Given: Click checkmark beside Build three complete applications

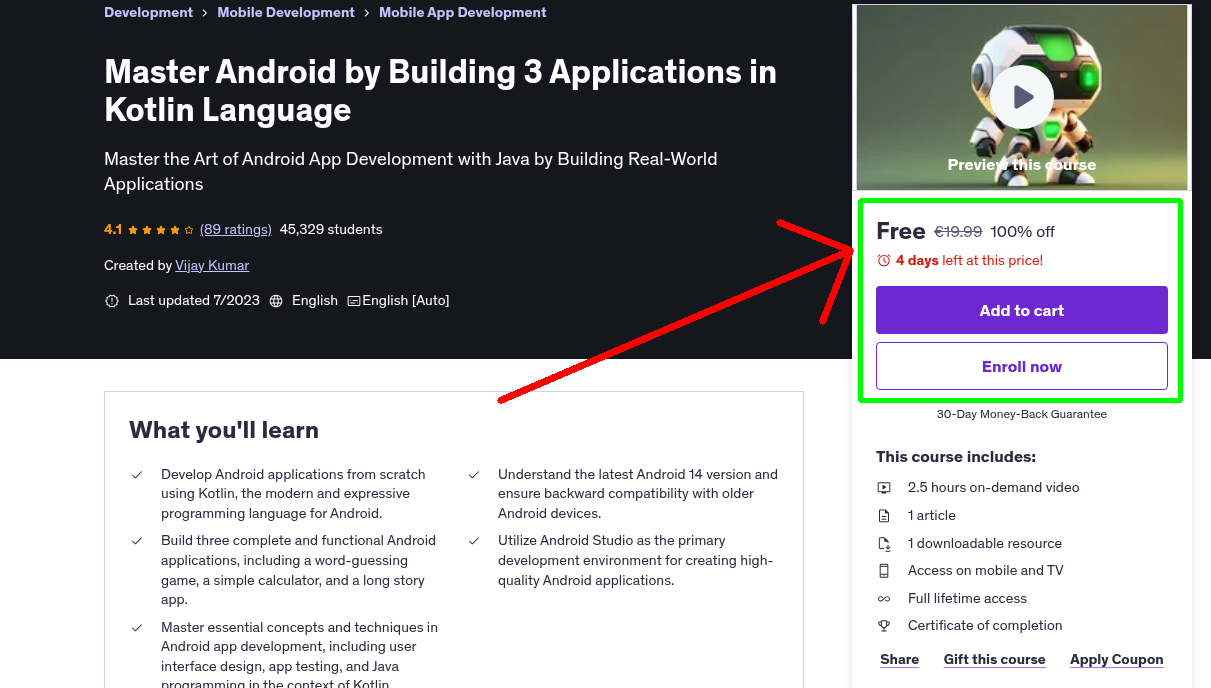Looking at the screenshot, I should (x=137, y=541).
